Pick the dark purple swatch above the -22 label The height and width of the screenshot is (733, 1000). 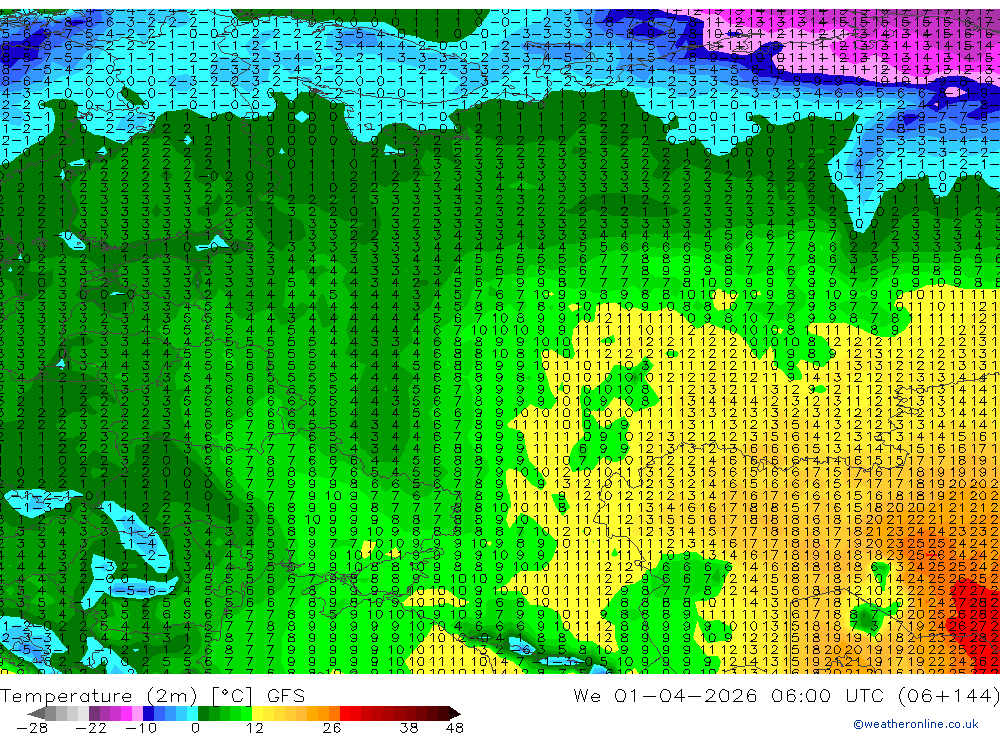click(x=94, y=713)
